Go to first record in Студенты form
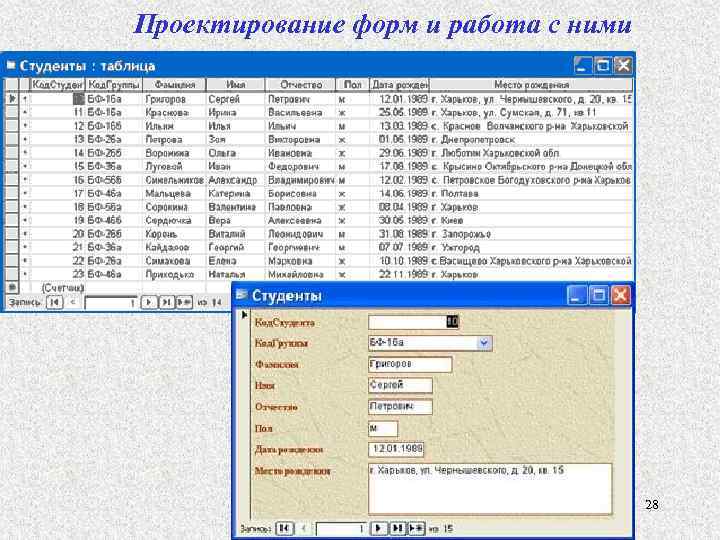Image resolution: width=720 pixels, height=540 pixels. (284, 528)
